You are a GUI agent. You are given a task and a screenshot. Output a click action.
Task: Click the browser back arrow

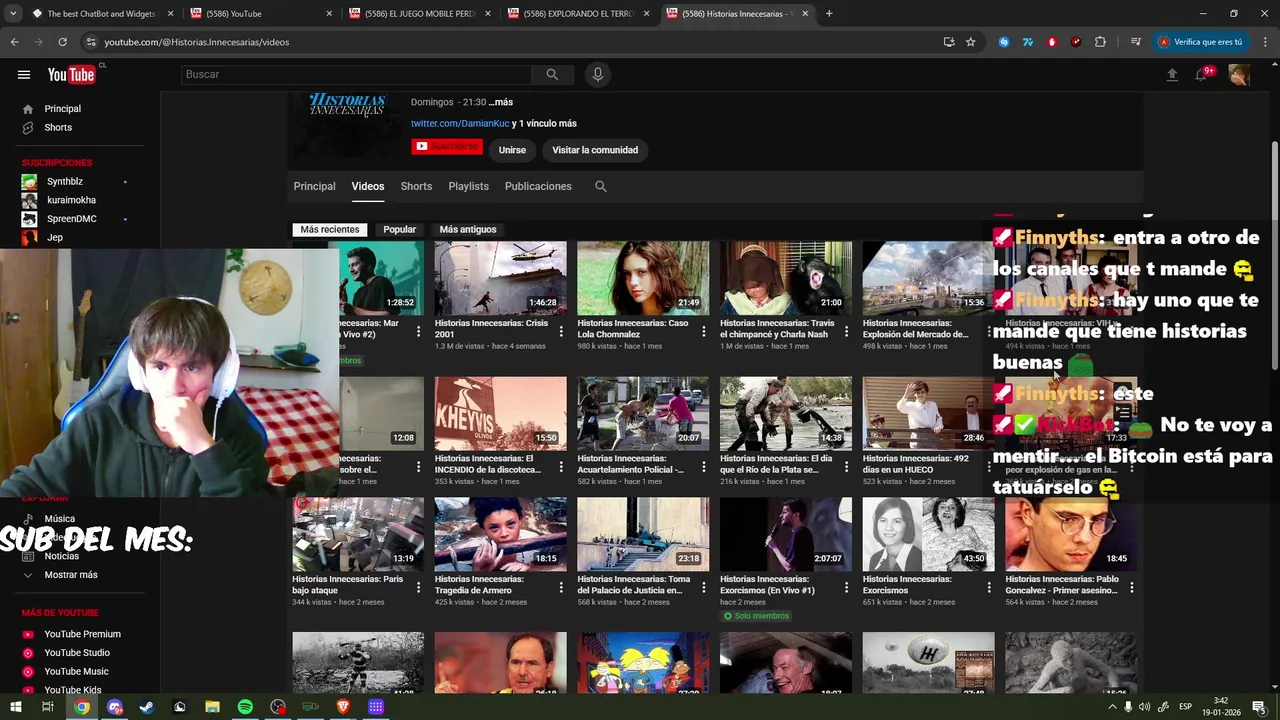(14, 42)
